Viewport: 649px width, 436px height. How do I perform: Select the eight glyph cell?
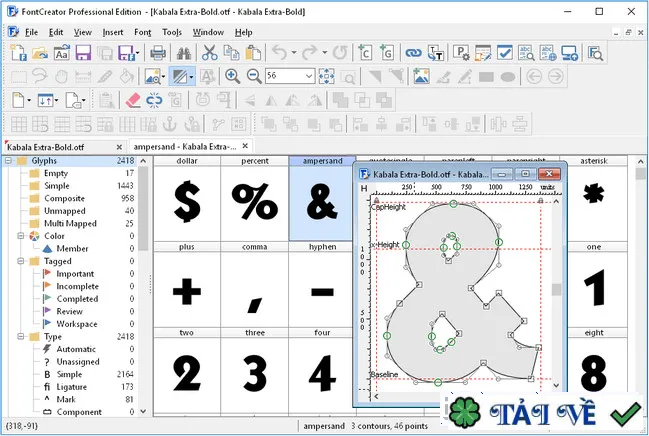pos(594,373)
